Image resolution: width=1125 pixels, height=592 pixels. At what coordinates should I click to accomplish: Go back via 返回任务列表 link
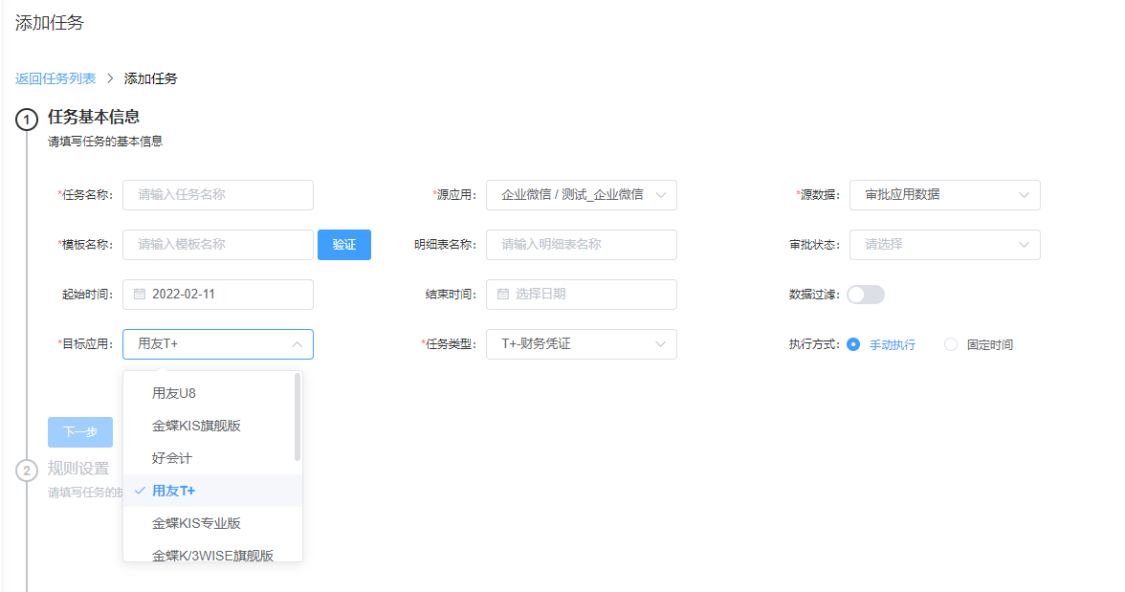point(55,78)
